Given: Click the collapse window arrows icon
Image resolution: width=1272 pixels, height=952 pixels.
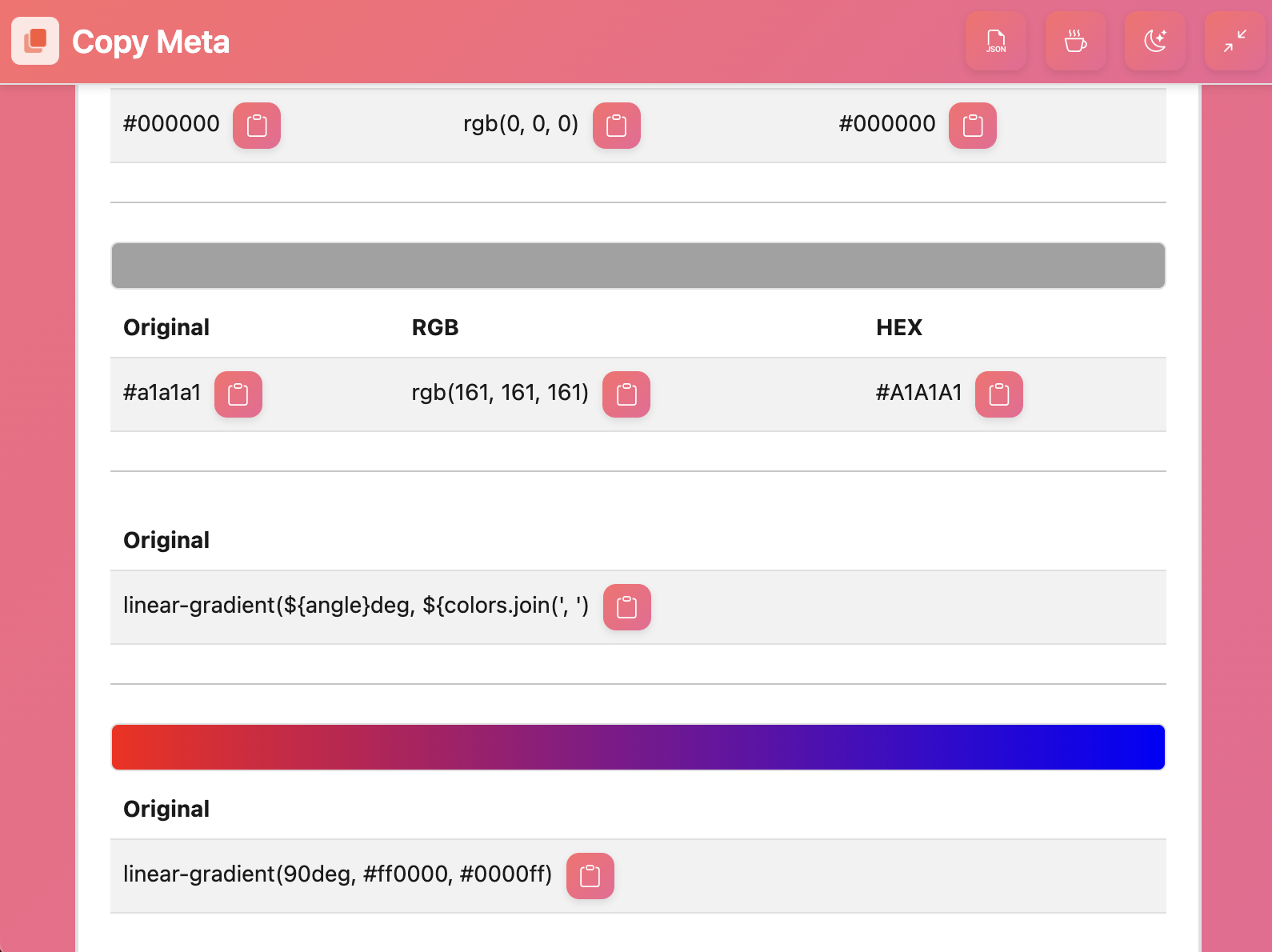Looking at the screenshot, I should pyautogui.click(x=1235, y=41).
